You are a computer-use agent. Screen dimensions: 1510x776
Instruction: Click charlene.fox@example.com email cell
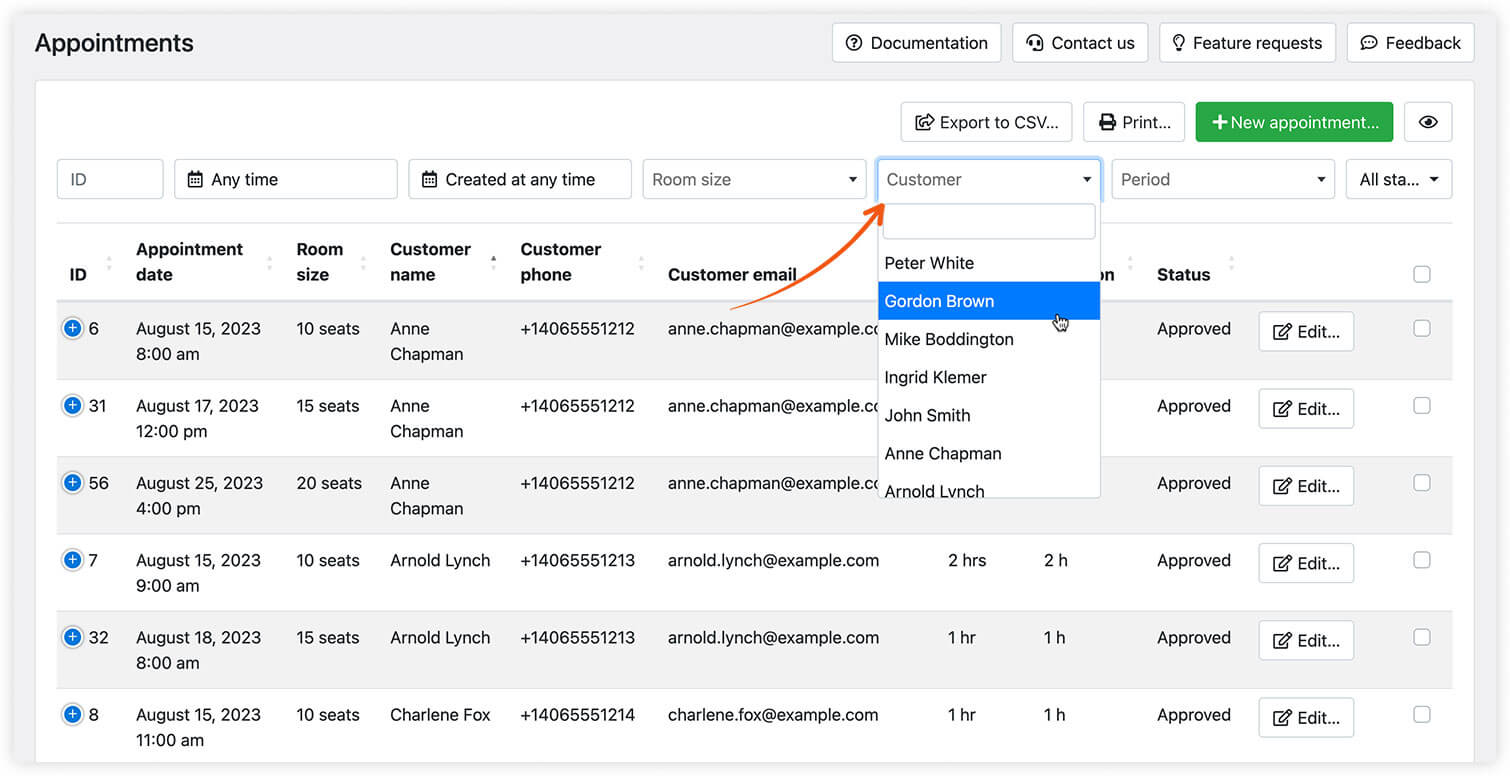click(773, 714)
